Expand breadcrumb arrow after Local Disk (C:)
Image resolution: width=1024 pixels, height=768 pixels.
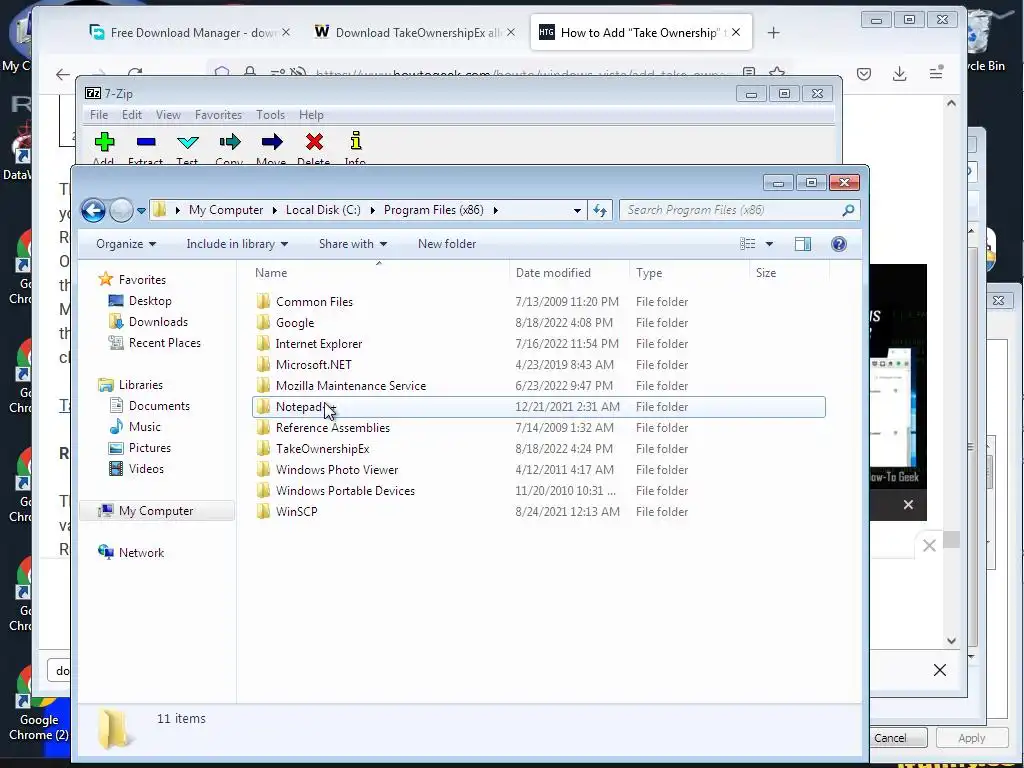[x=372, y=210]
